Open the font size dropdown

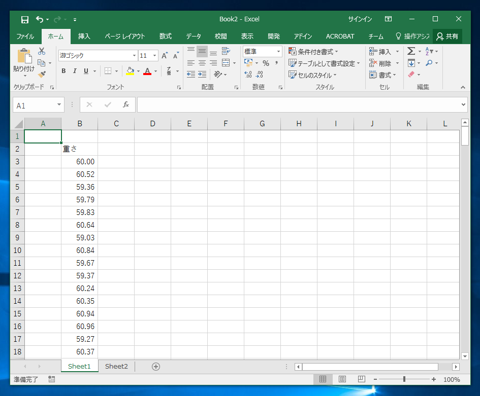pos(155,55)
